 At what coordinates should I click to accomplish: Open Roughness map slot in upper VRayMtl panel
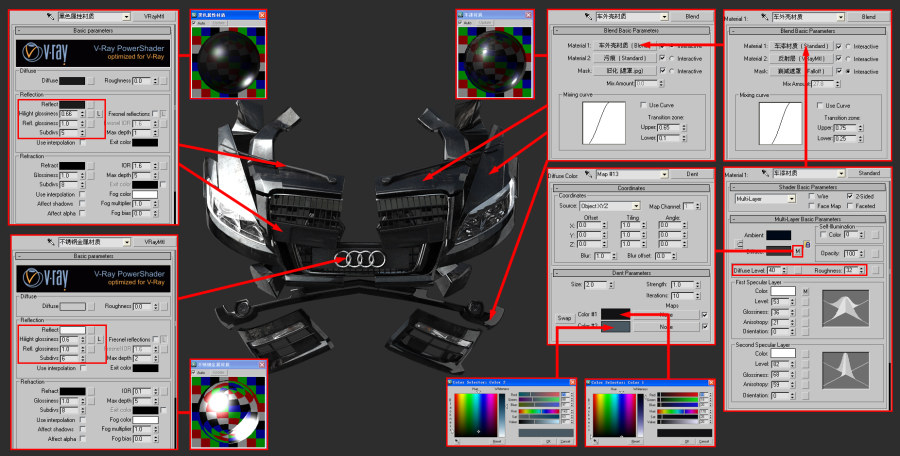coord(164,81)
